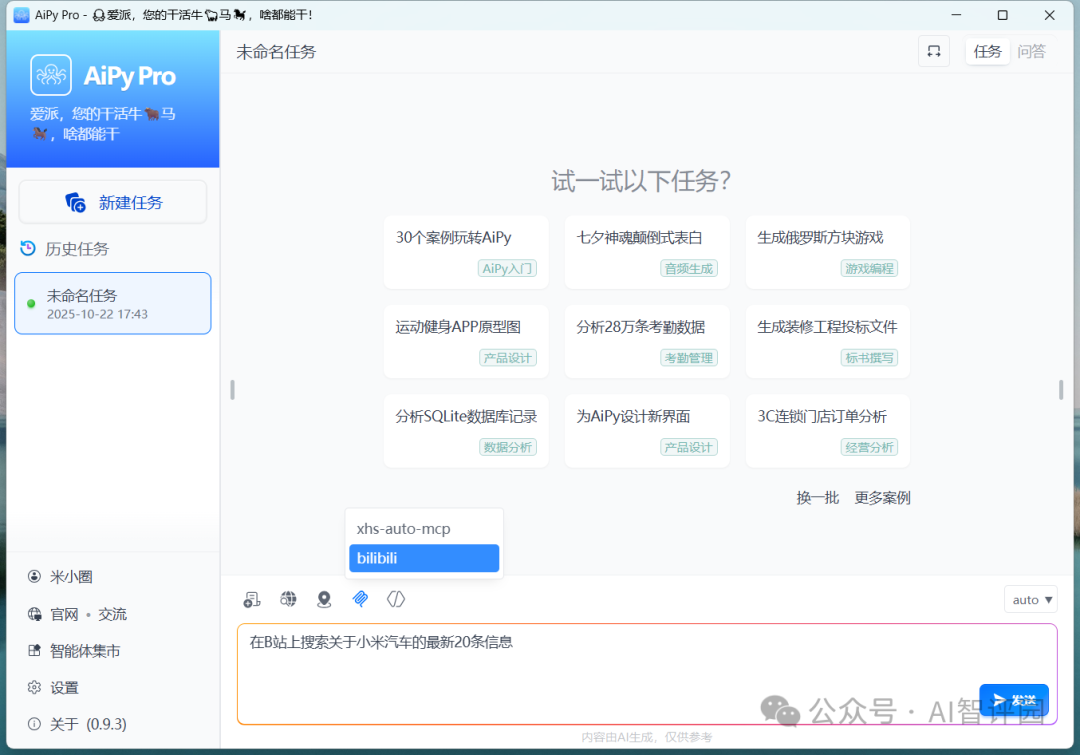Select bilibili in the MCP popup
Image resolution: width=1080 pixels, height=755 pixels.
pos(424,558)
